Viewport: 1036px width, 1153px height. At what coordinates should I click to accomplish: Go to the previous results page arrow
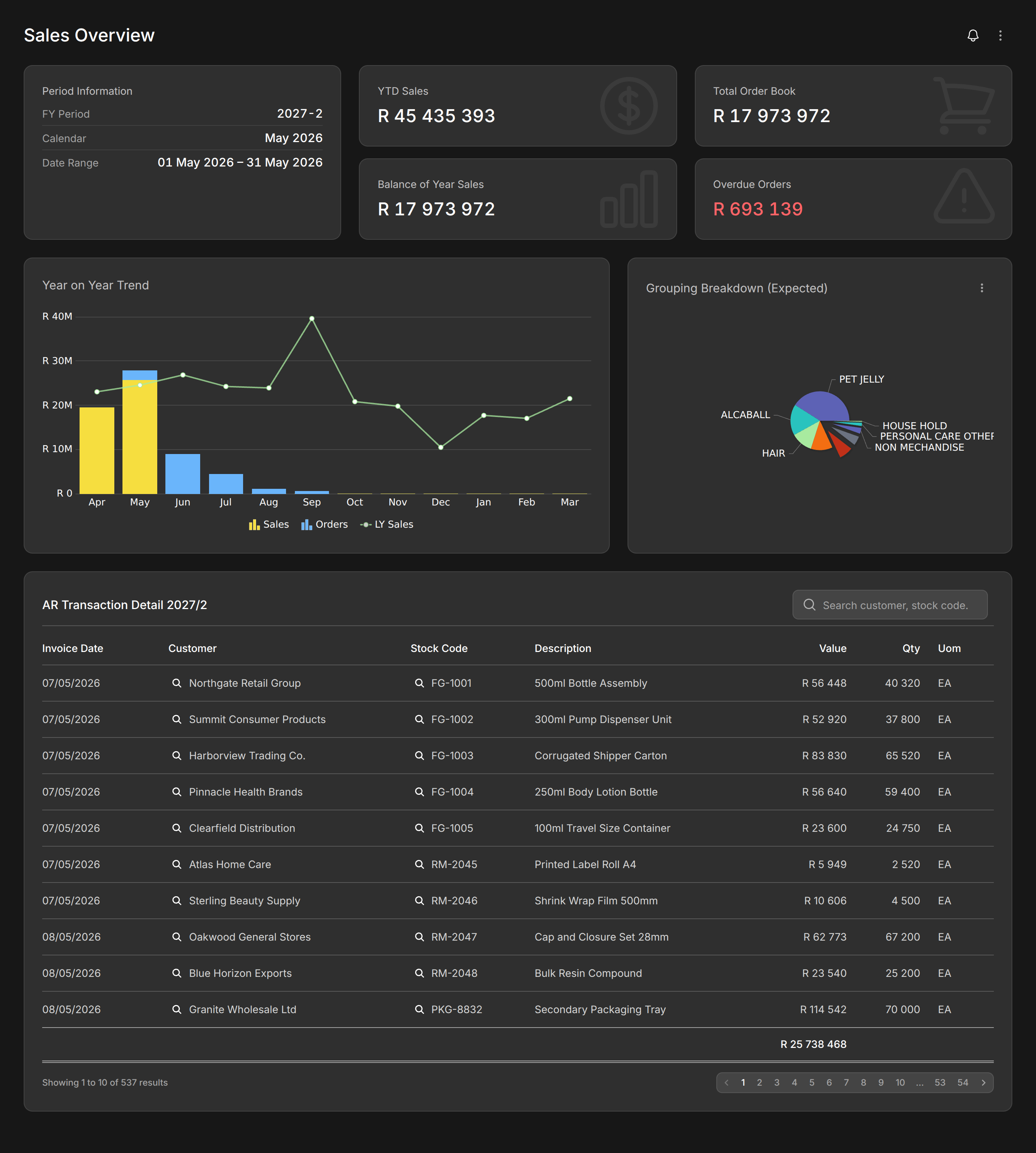click(x=726, y=1082)
